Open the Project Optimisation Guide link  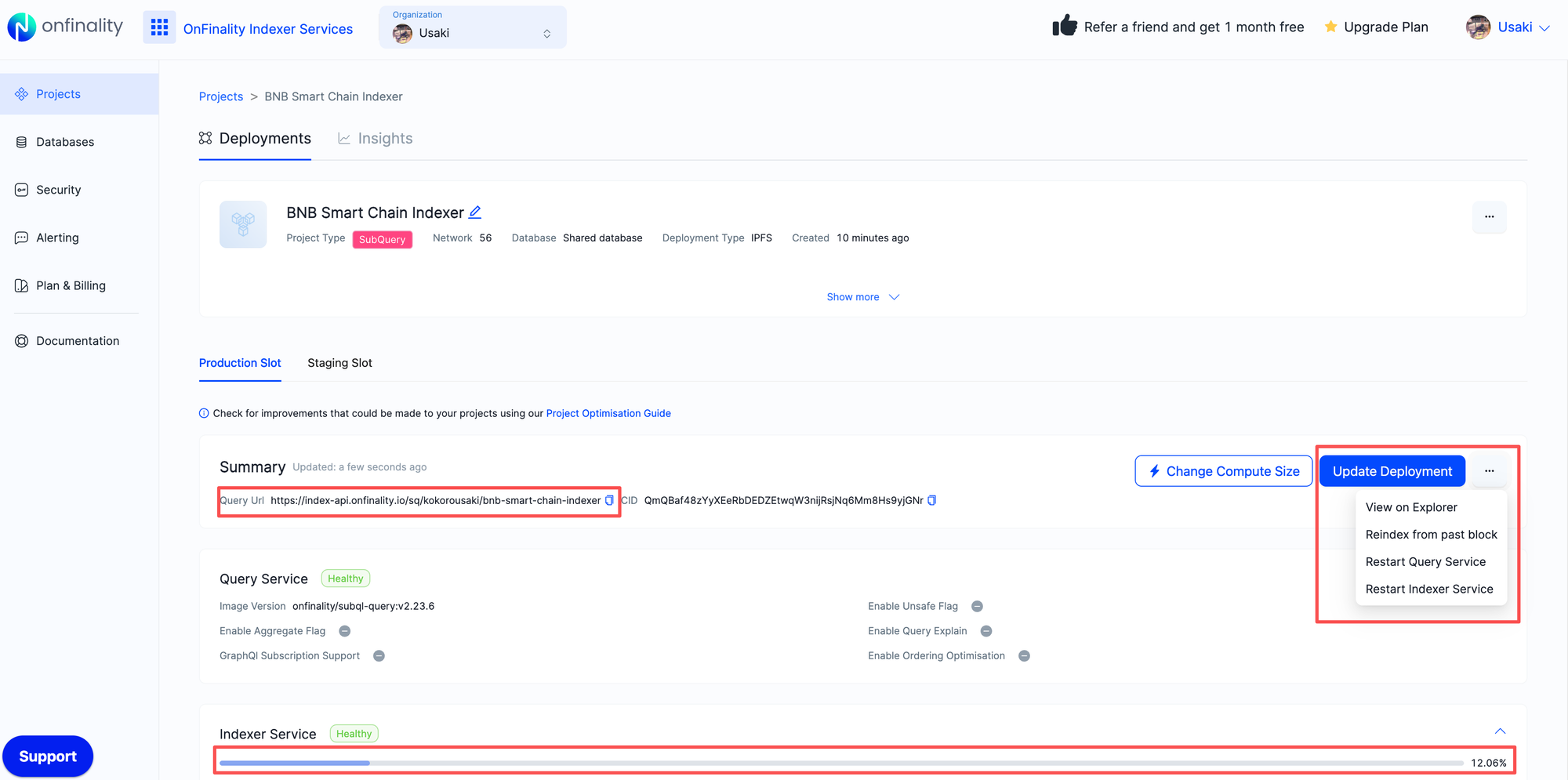coord(608,413)
